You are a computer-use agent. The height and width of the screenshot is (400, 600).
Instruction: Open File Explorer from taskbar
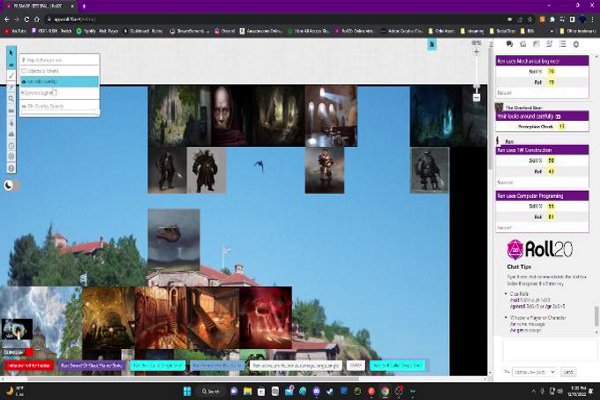(248, 391)
